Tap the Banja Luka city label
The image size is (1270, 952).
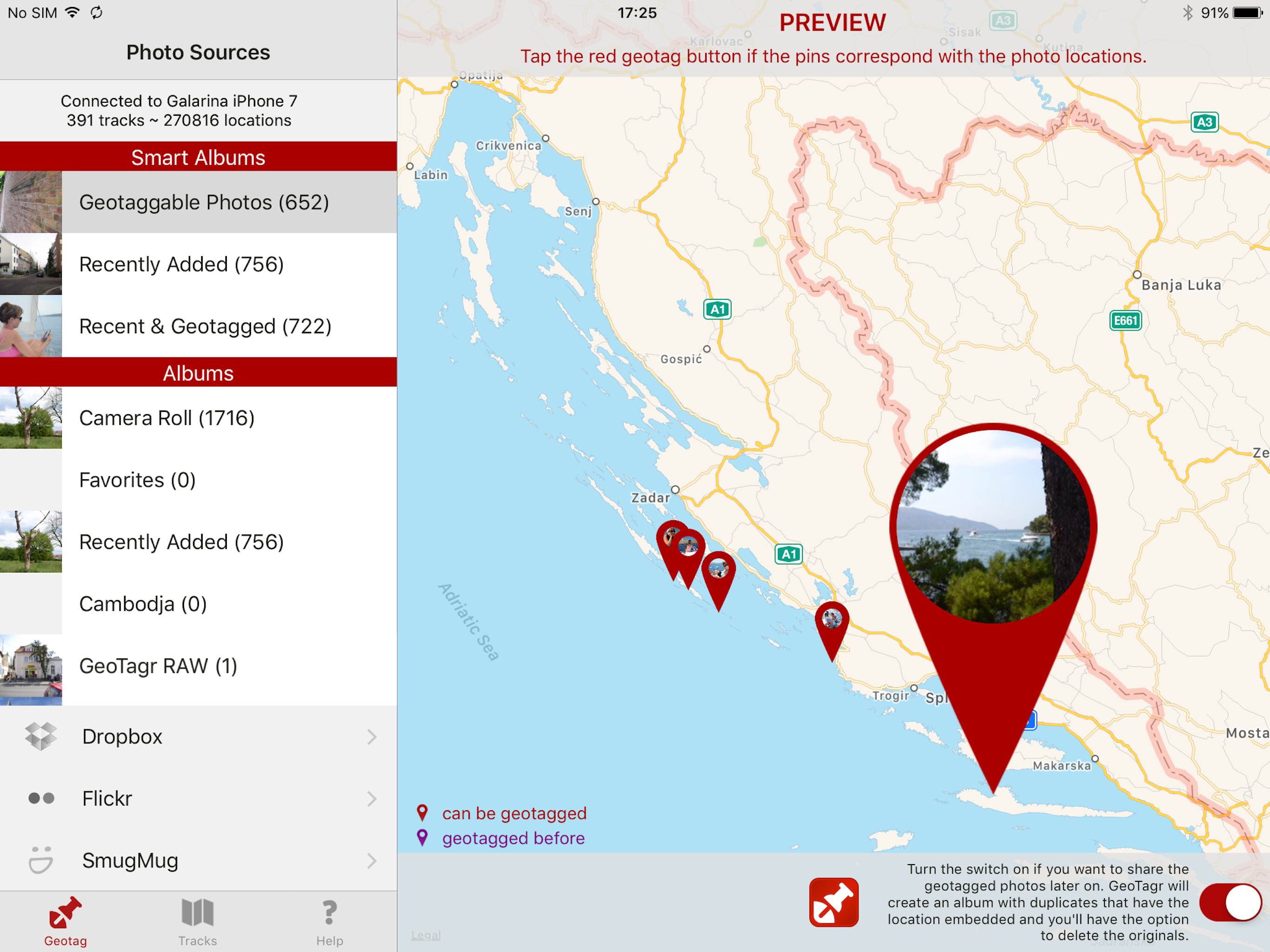pyautogui.click(x=1181, y=285)
